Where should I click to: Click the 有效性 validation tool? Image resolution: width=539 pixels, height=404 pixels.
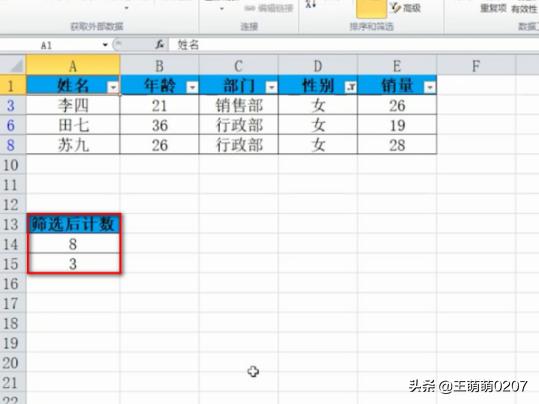[x=524, y=8]
